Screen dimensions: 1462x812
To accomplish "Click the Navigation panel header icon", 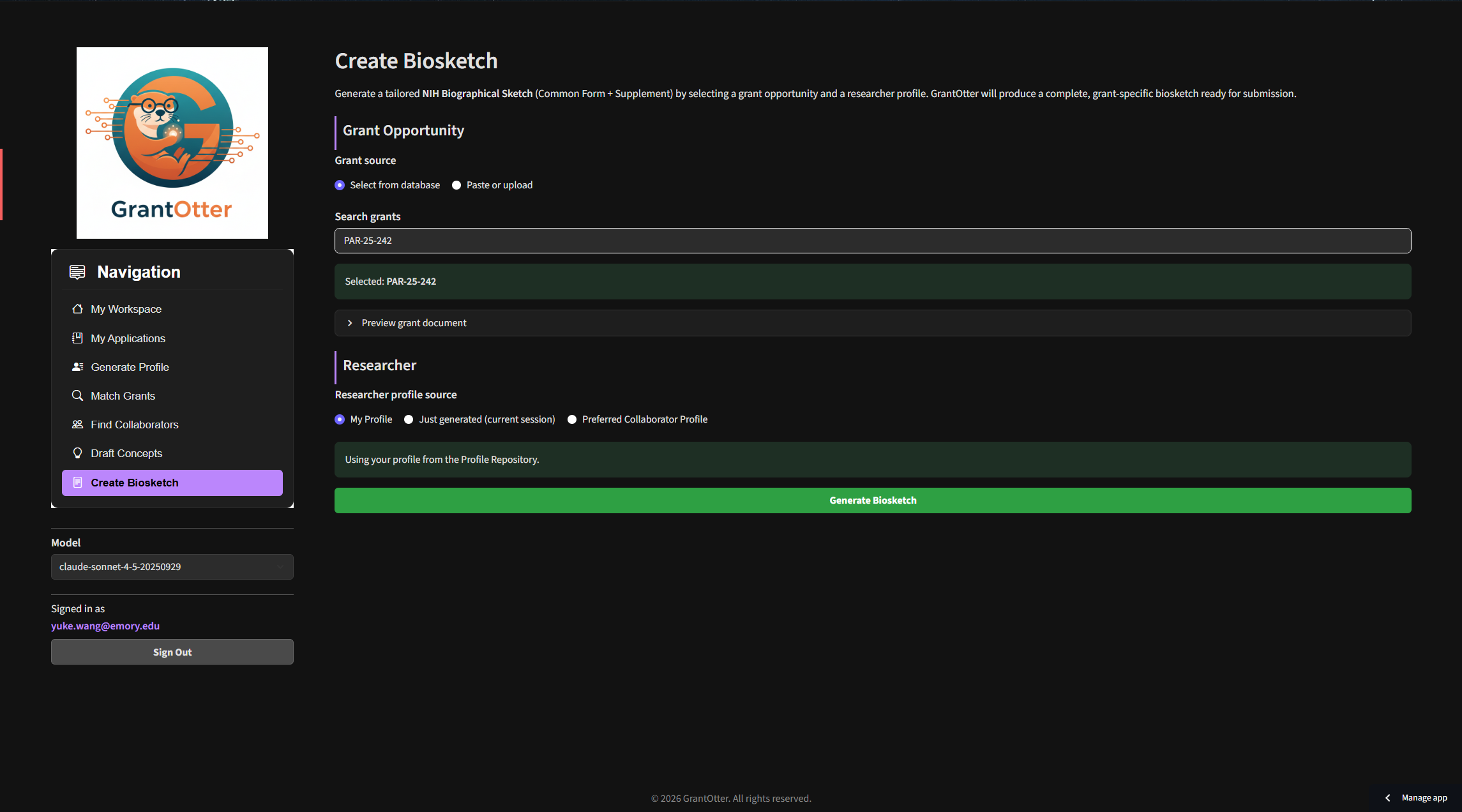I will [x=77, y=272].
